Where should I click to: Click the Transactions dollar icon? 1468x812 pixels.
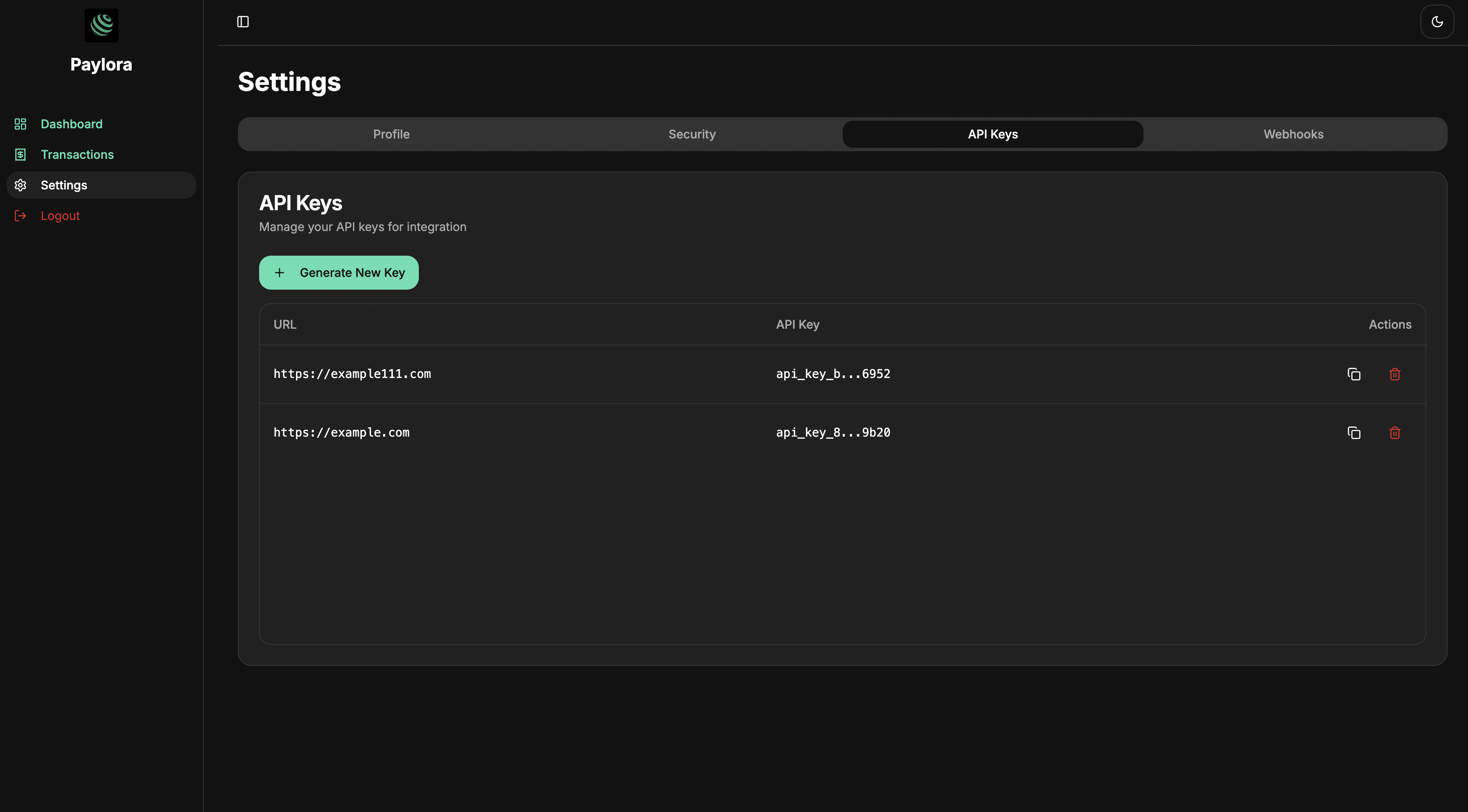pos(20,155)
